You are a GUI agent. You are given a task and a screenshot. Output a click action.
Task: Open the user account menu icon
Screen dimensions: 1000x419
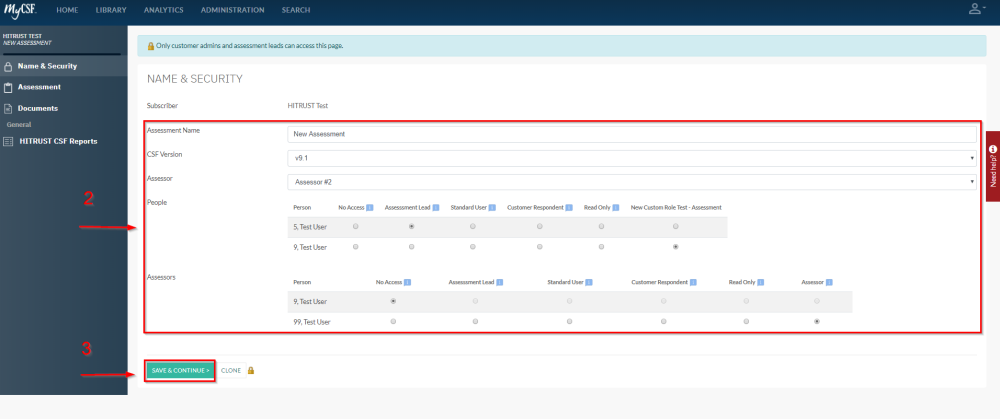pos(976,9)
